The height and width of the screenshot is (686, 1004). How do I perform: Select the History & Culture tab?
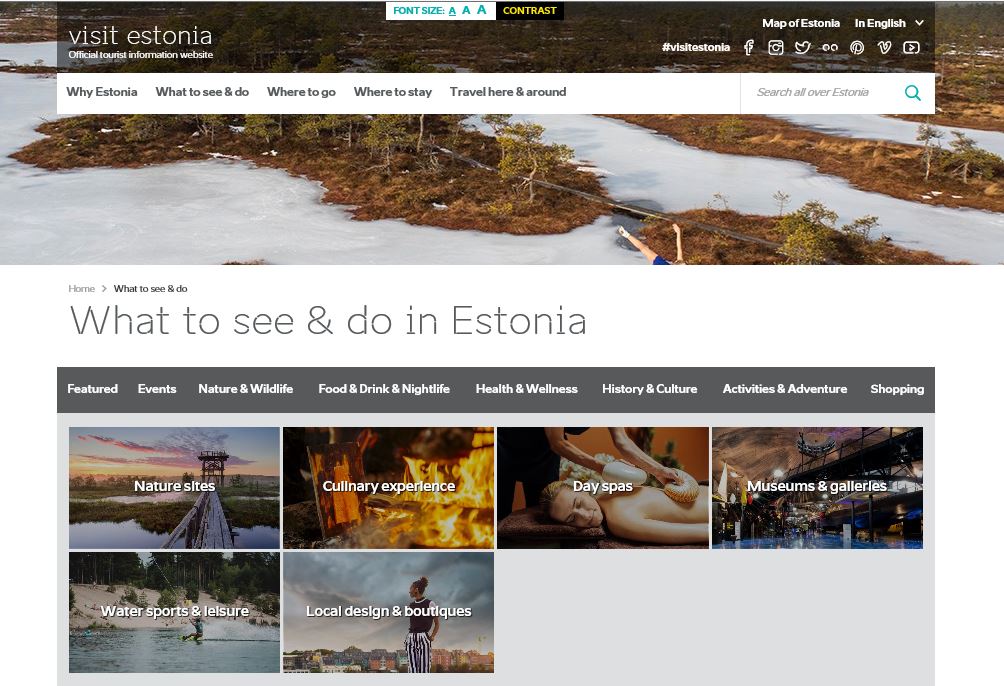pos(649,389)
